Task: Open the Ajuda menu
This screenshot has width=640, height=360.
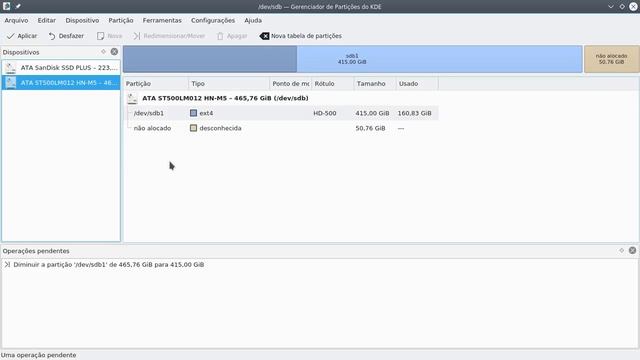Action: coord(253,20)
